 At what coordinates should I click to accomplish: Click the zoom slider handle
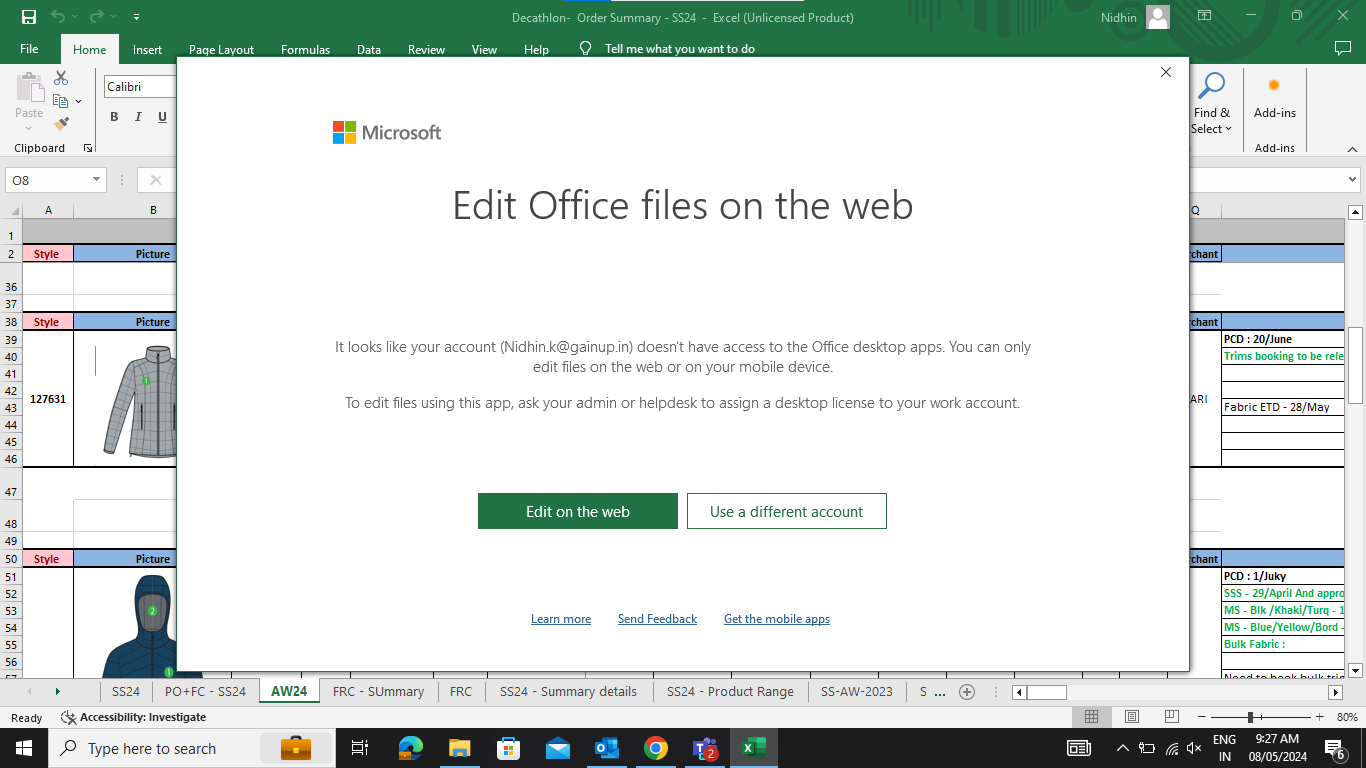[x=1250, y=717]
